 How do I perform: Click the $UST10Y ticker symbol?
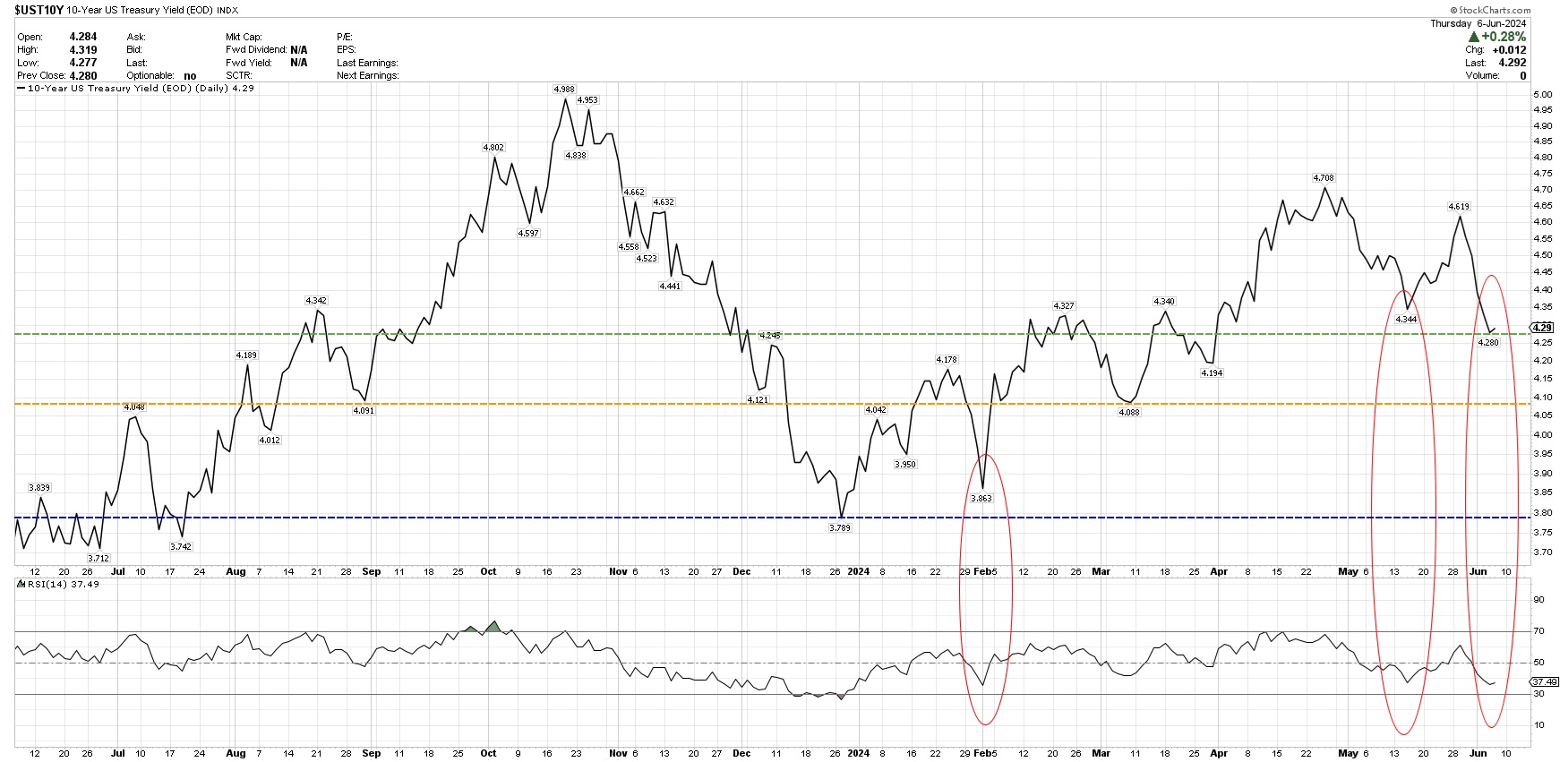(x=39, y=10)
